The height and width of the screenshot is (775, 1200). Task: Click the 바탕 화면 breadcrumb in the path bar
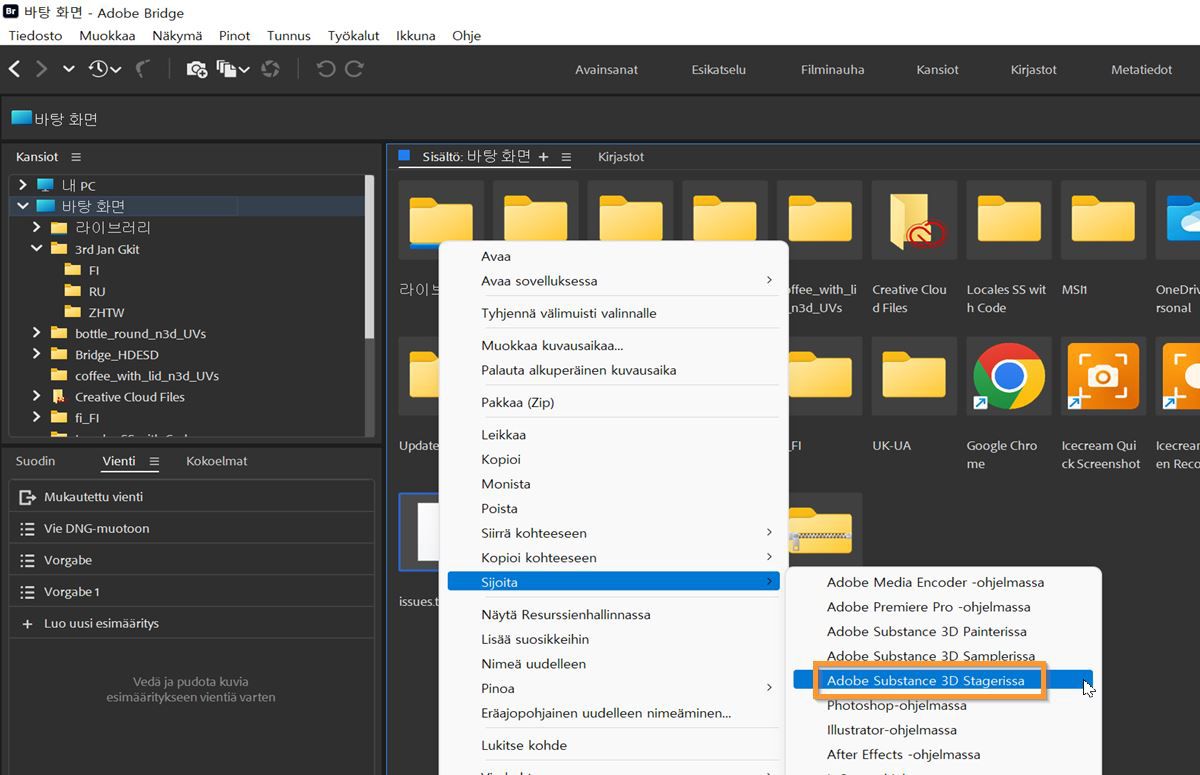(x=55, y=119)
